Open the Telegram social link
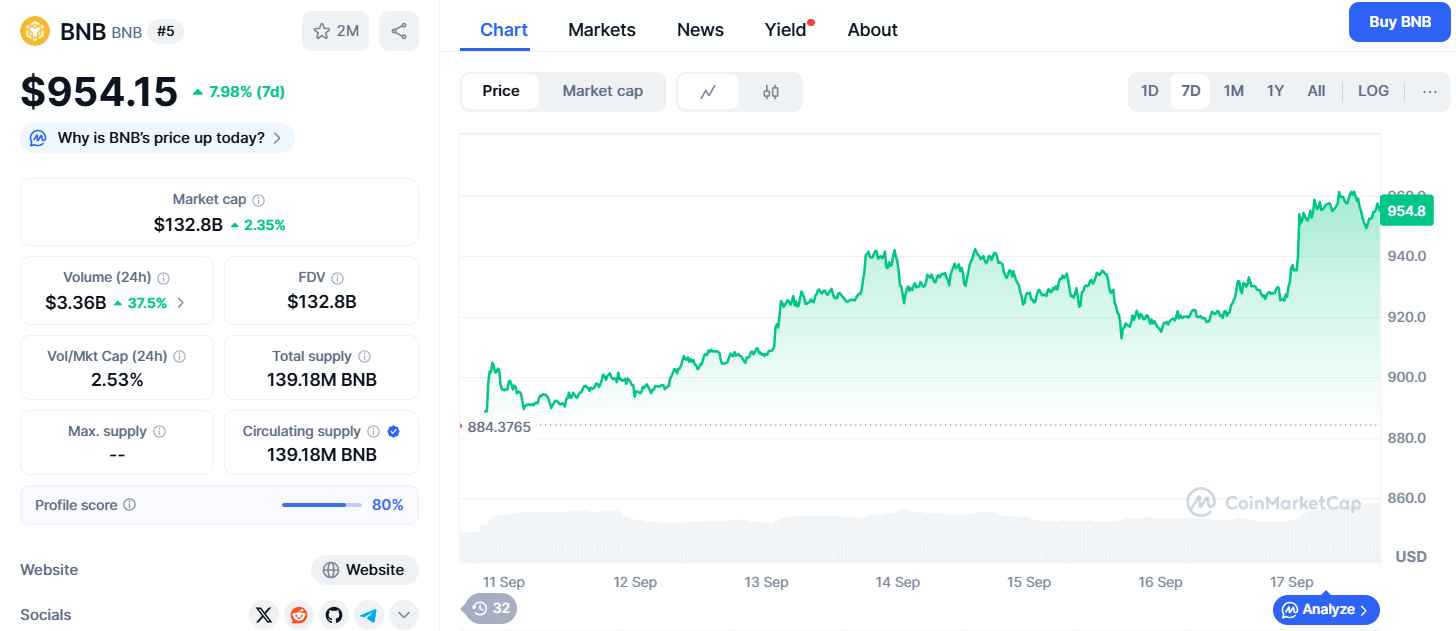 tap(369, 615)
